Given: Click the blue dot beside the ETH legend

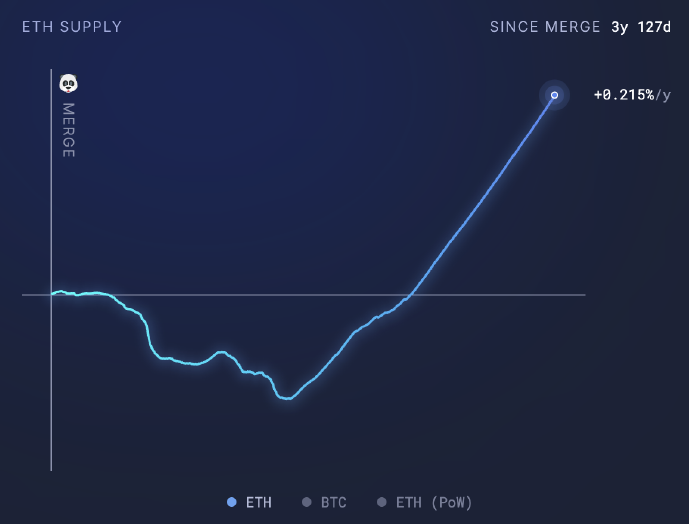Looking at the screenshot, I should pos(232,502).
